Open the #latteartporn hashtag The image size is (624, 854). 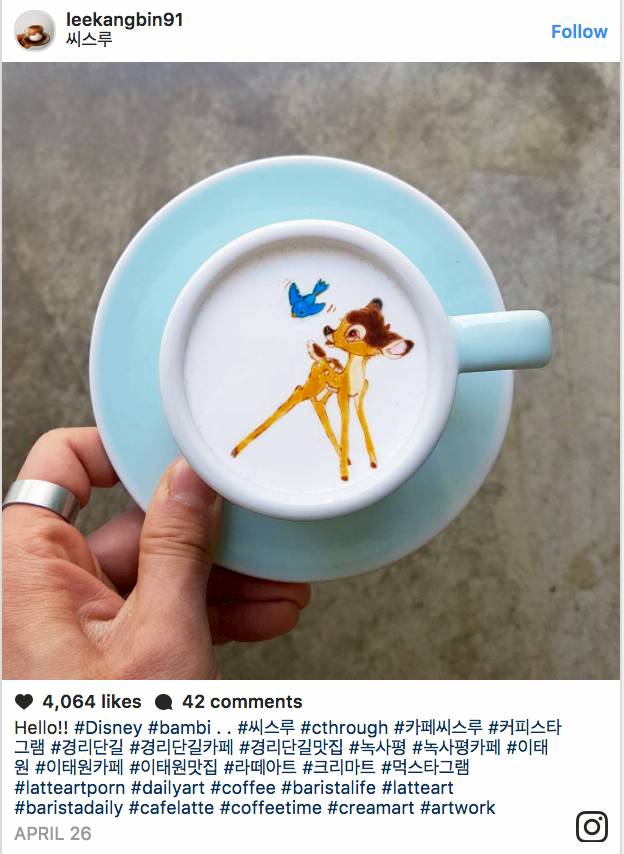70,788
